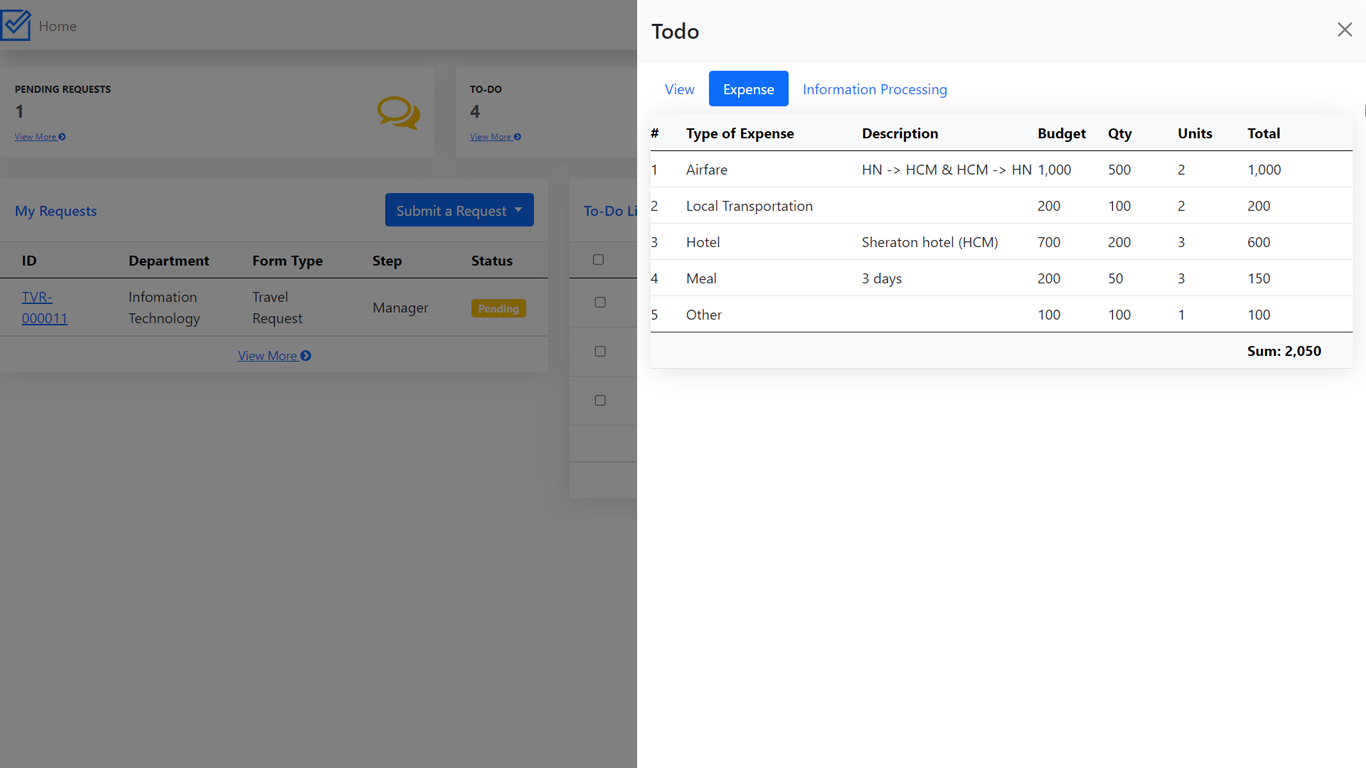Image resolution: width=1366 pixels, height=768 pixels.
Task: Check the second To-Do list item checkbox
Action: pyautogui.click(x=600, y=351)
